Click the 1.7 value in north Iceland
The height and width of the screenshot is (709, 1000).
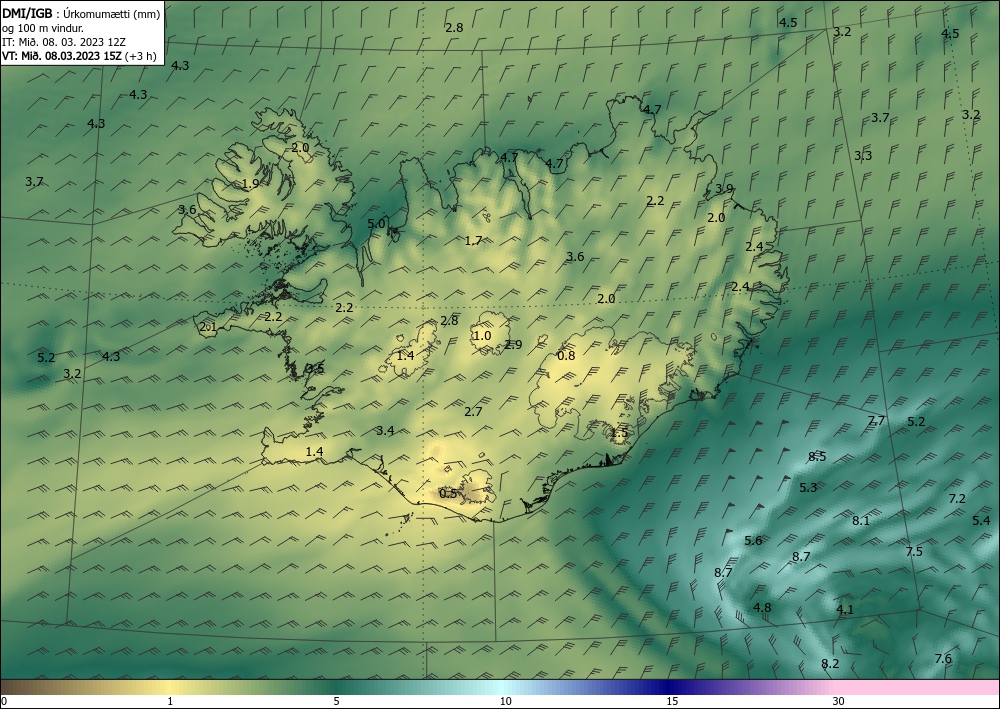tap(473, 241)
